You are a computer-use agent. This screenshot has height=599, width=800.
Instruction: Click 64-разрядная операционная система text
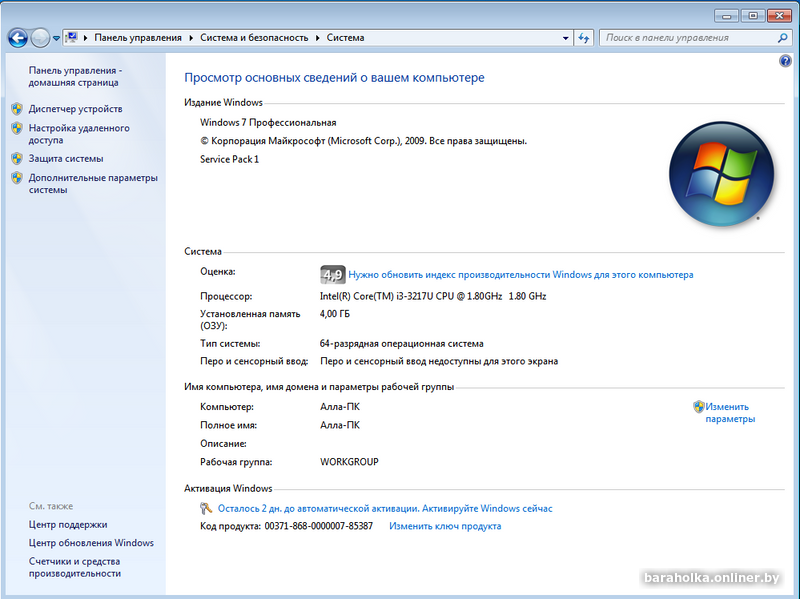402,343
